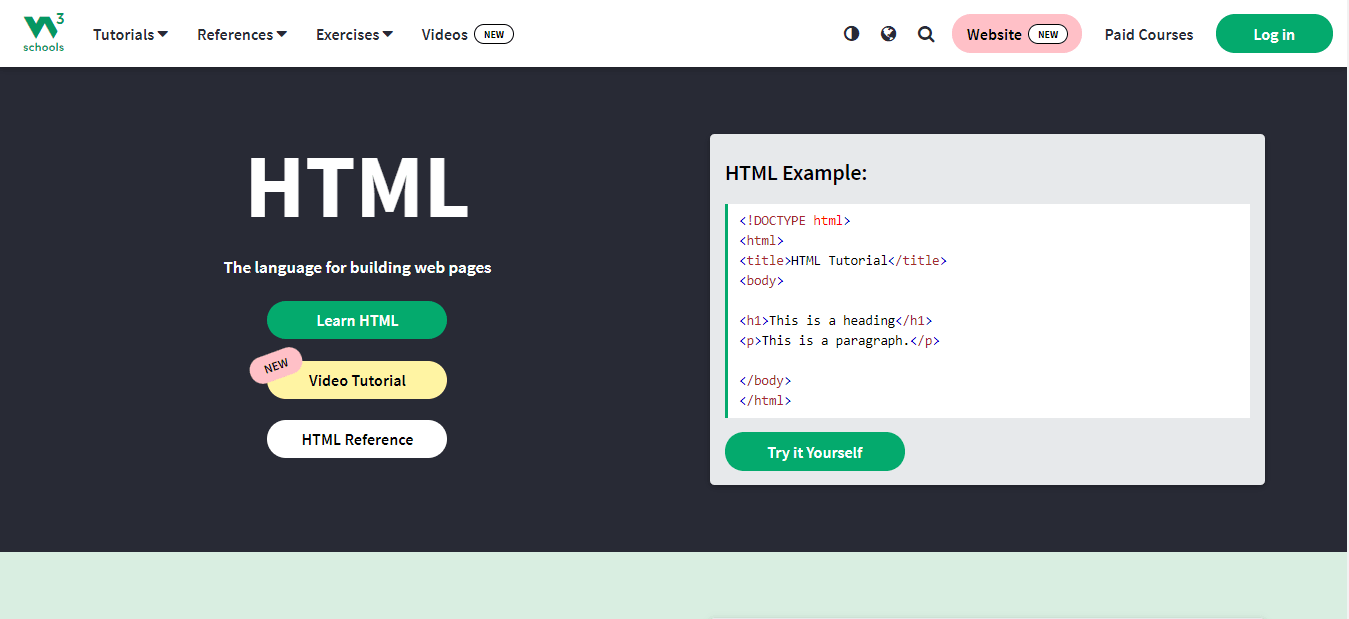Click the pink Website pill button
1349x619 pixels.
[1016, 33]
